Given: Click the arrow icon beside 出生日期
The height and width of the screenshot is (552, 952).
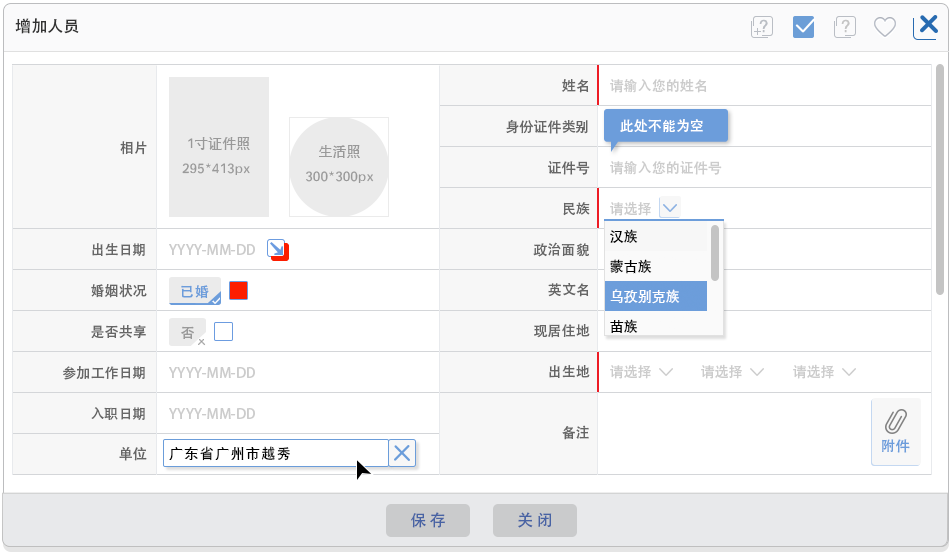Looking at the screenshot, I should coord(277,249).
